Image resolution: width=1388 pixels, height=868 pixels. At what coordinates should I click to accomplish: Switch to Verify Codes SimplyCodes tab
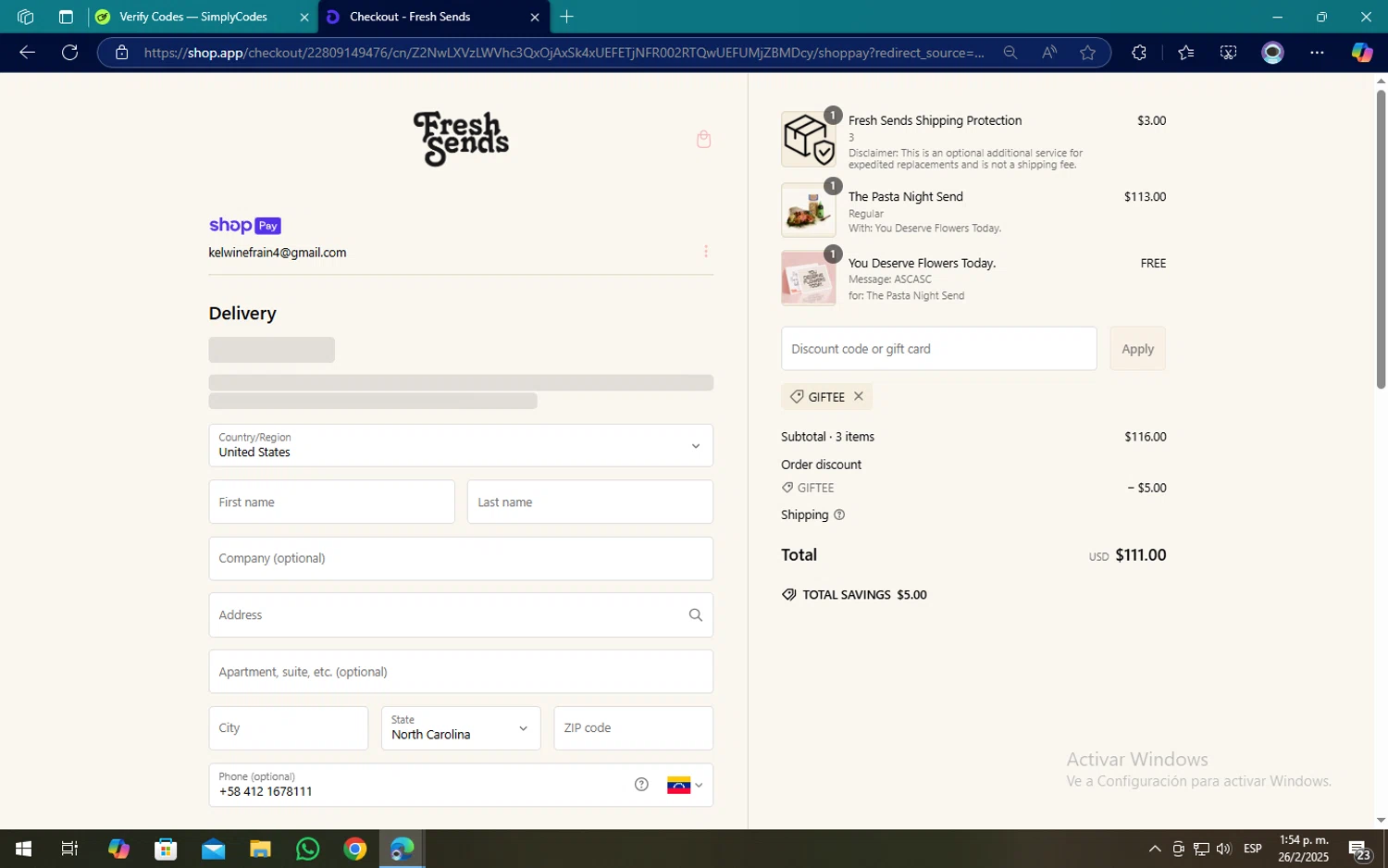193,17
